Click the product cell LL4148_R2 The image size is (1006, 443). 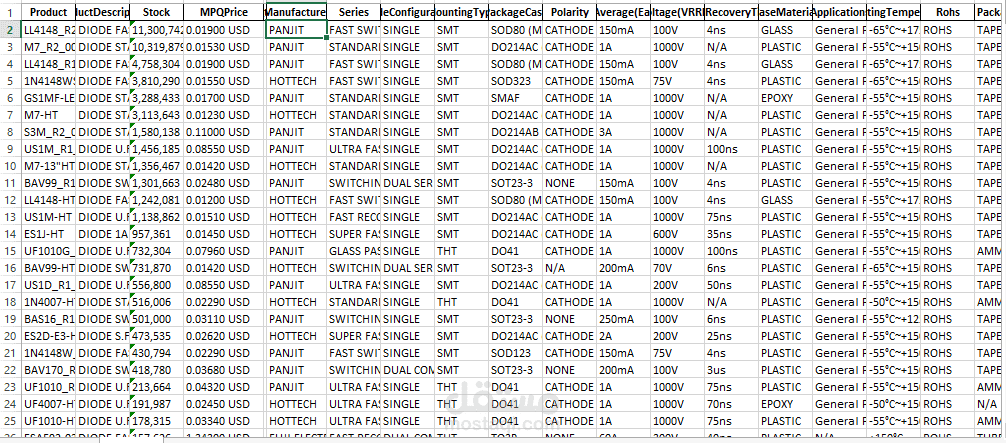(x=49, y=30)
